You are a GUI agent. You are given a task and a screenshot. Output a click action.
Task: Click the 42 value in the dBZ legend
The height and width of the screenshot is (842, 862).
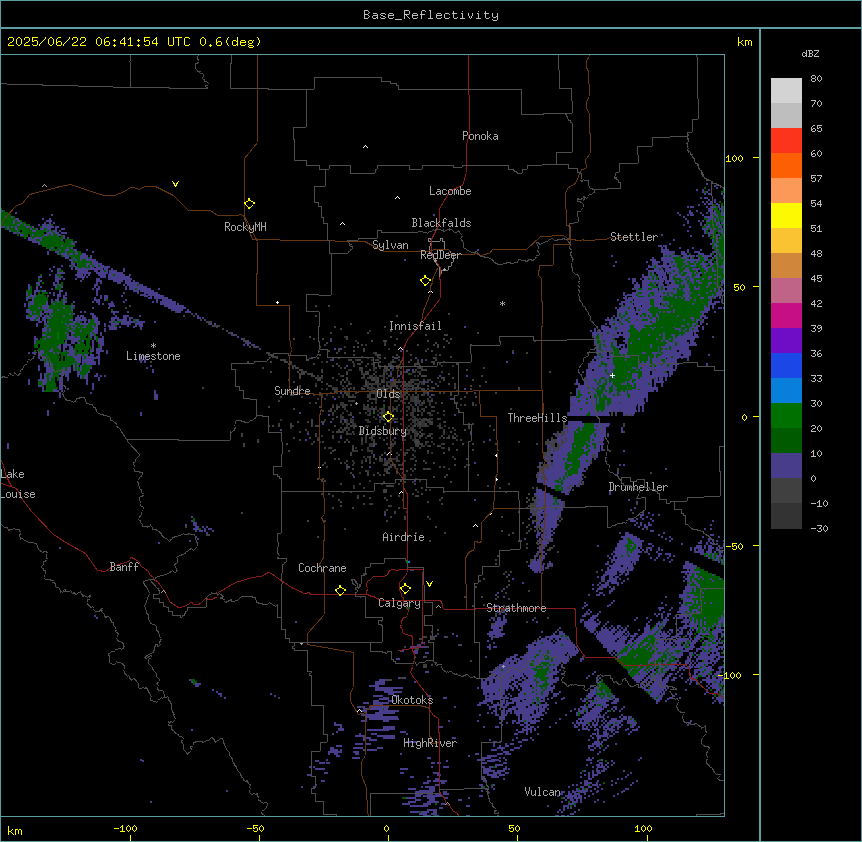pos(816,303)
